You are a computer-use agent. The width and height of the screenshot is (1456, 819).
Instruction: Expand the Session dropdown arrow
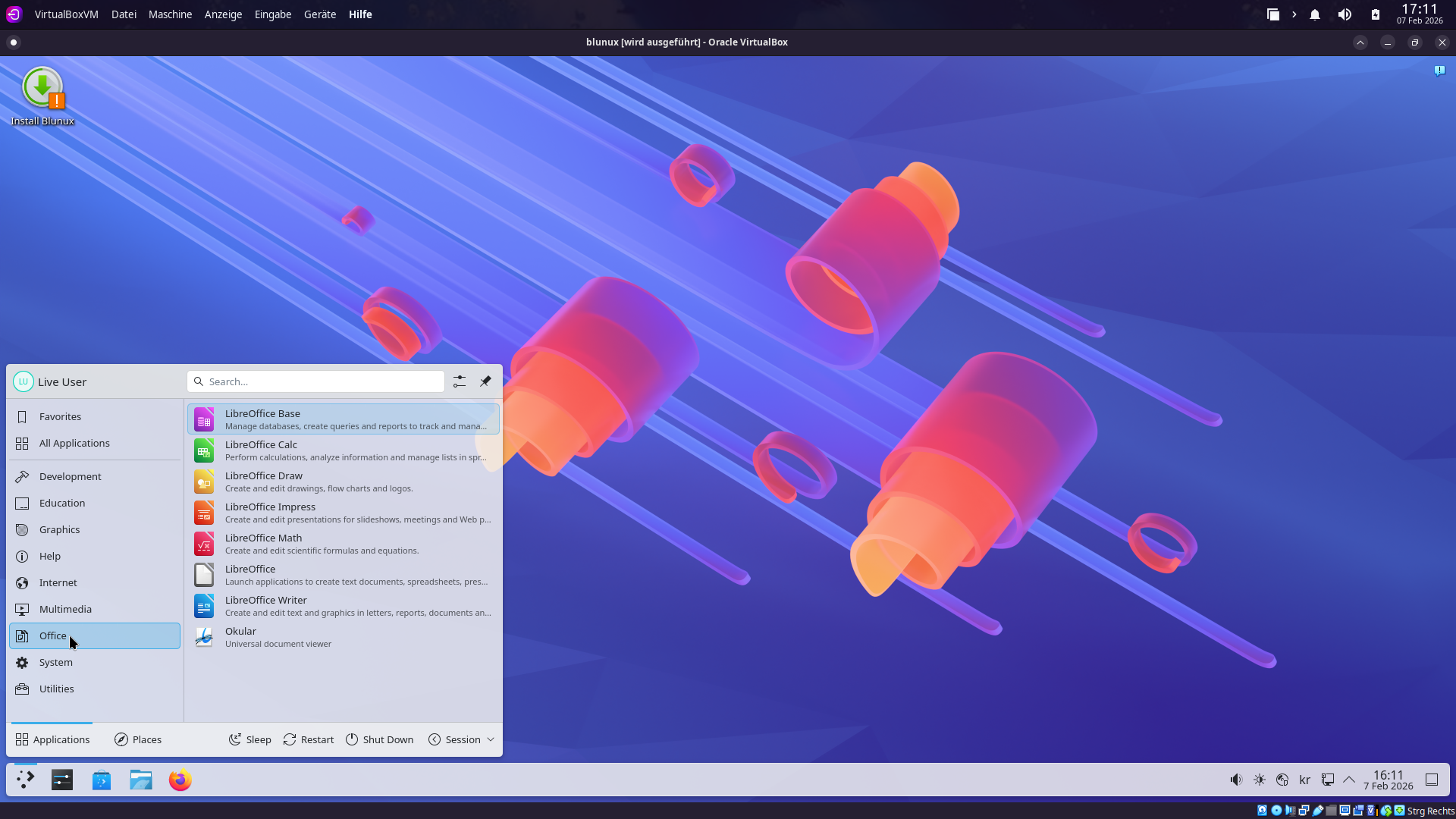pos(491,739)
